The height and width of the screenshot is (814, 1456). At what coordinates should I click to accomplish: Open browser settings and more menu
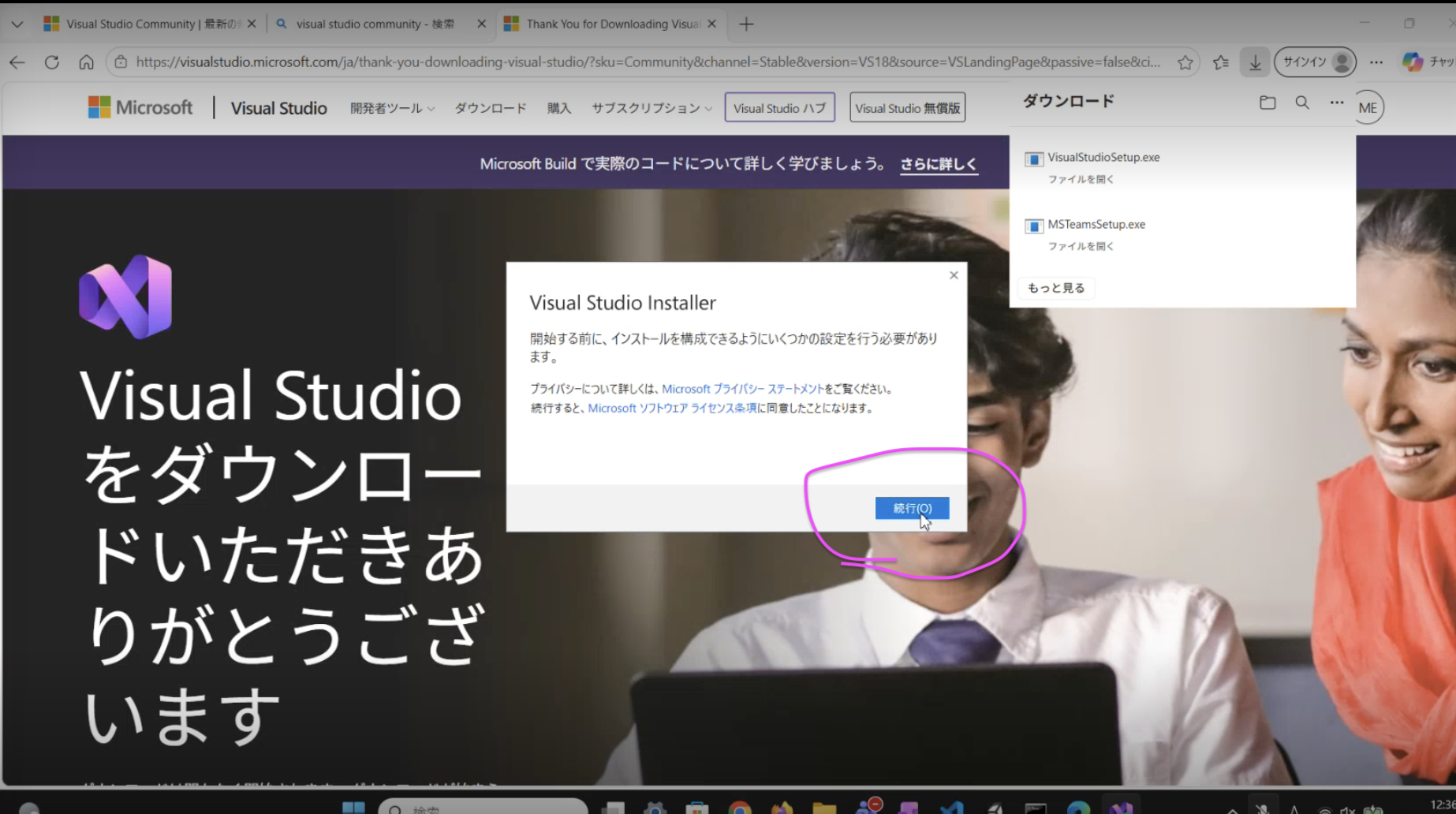[x=1376, y=62]
